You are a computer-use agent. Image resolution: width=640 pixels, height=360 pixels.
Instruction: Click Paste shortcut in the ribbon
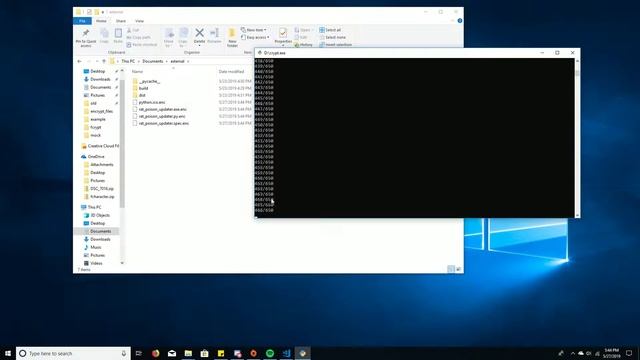(142, 44)
